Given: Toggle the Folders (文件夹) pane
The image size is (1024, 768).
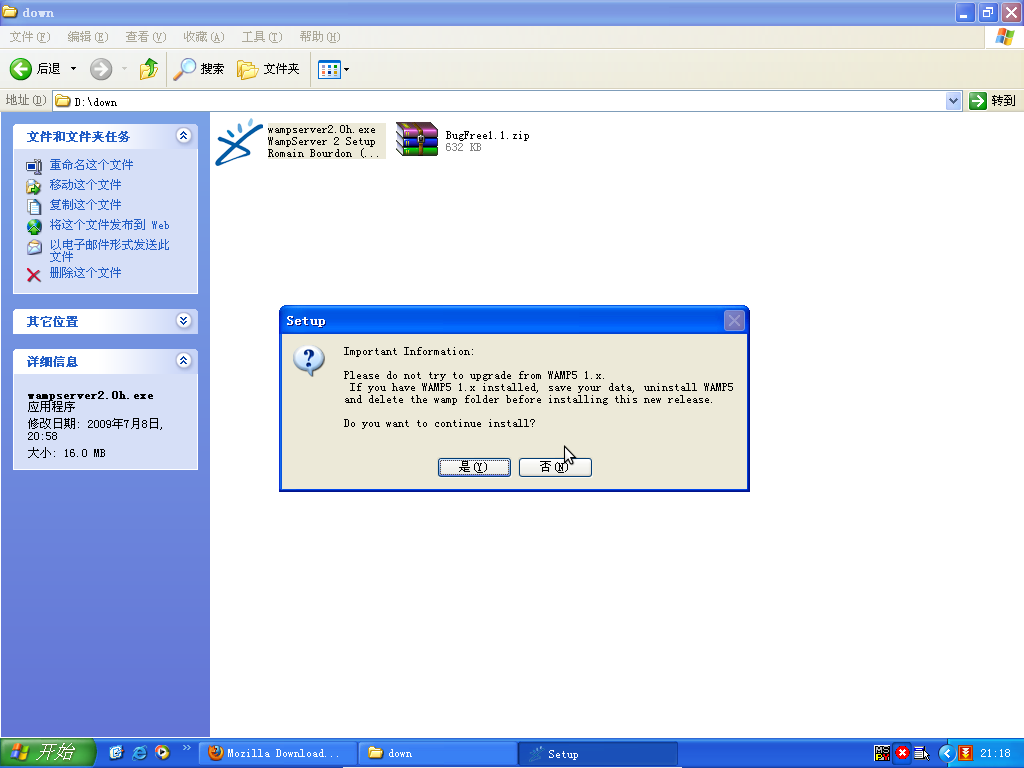Looking at the screenshot, I should point(268,69).
